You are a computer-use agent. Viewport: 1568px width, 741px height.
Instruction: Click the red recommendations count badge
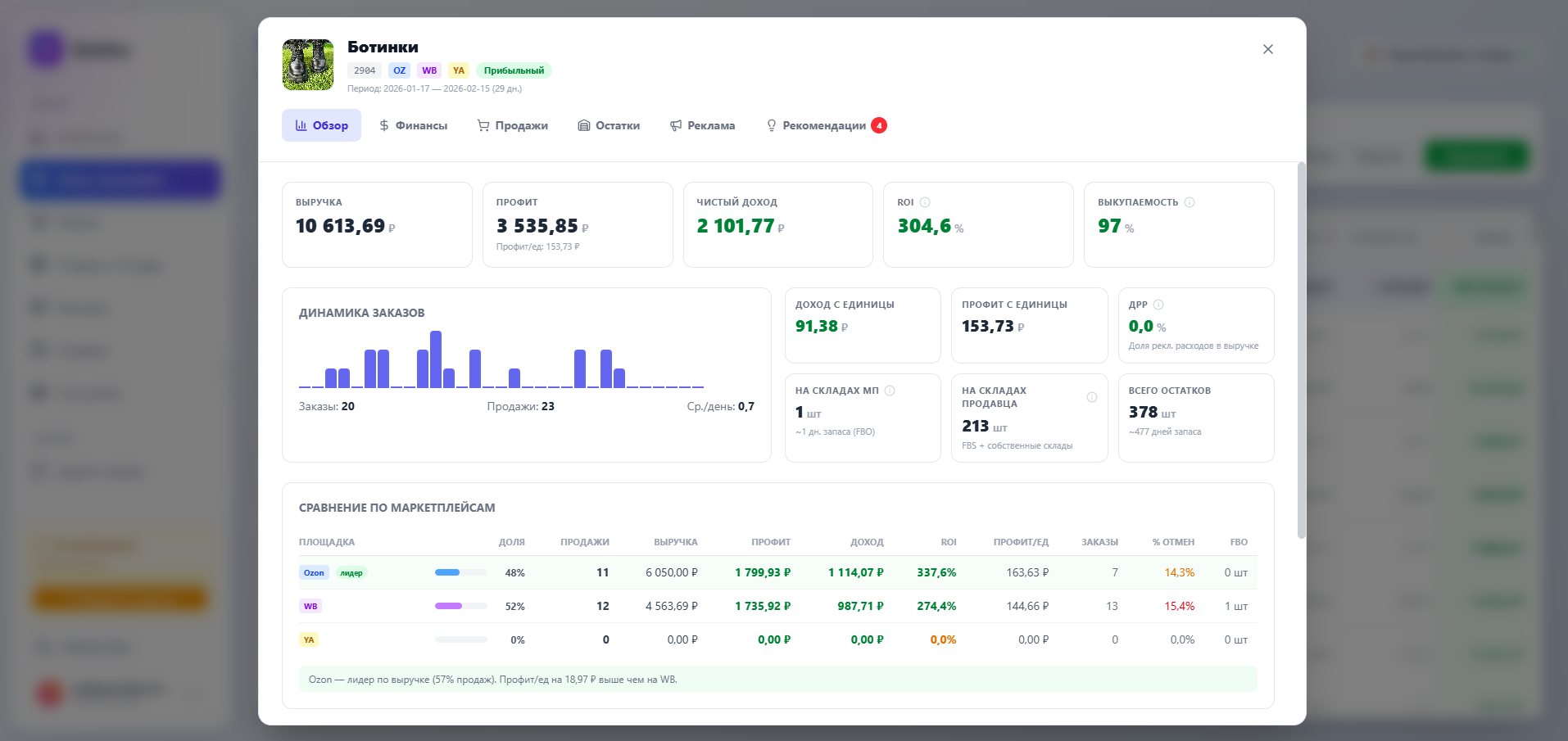pos(879,125)
